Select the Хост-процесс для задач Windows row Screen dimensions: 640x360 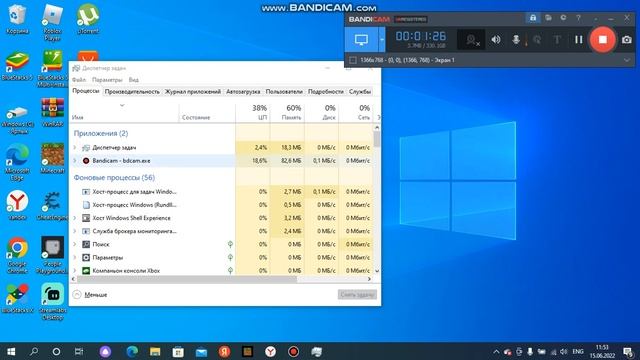[222, 191]
